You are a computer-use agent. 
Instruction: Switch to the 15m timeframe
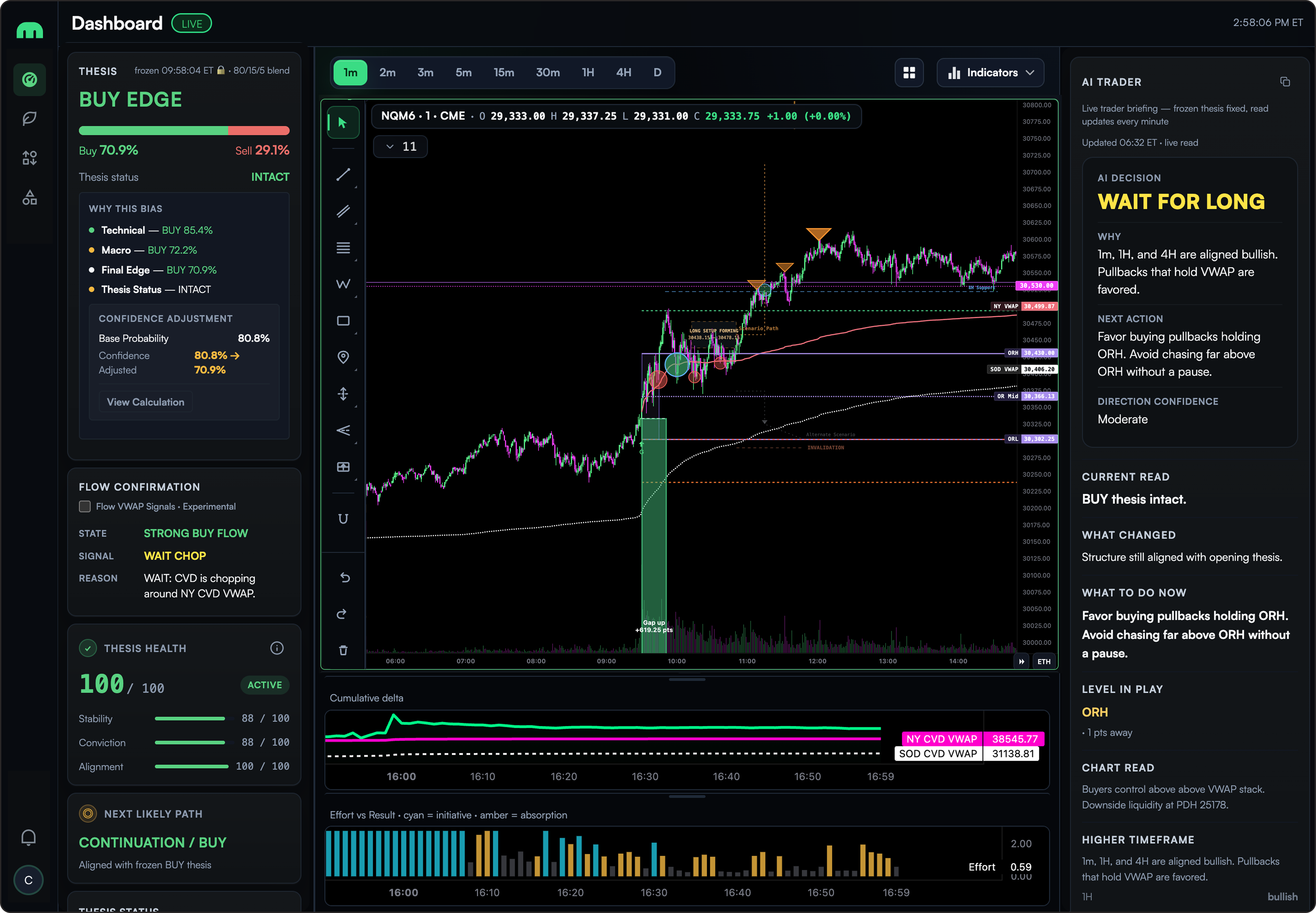coord(504,73)
